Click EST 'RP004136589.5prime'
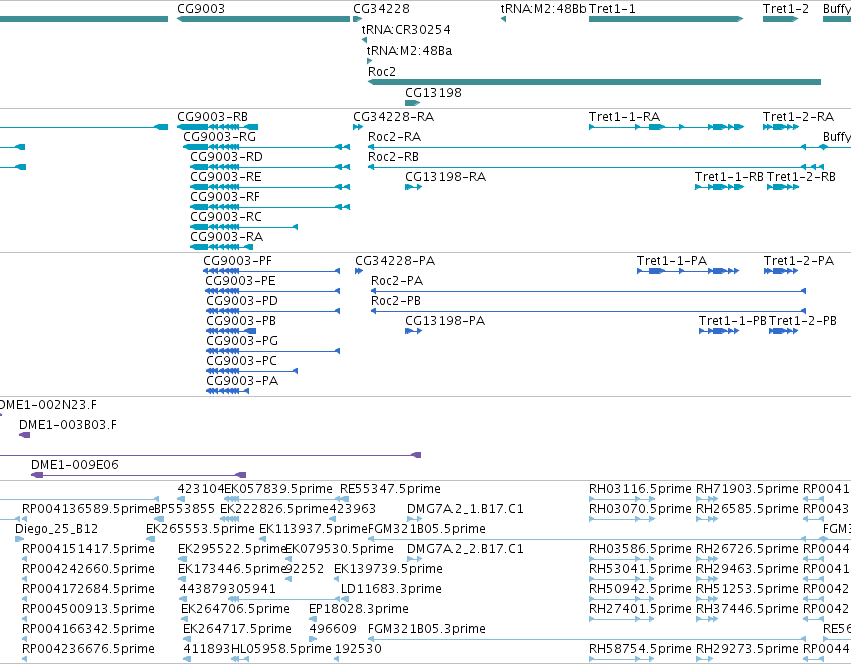This screenshot has height=664, width=851. point(88,509)
